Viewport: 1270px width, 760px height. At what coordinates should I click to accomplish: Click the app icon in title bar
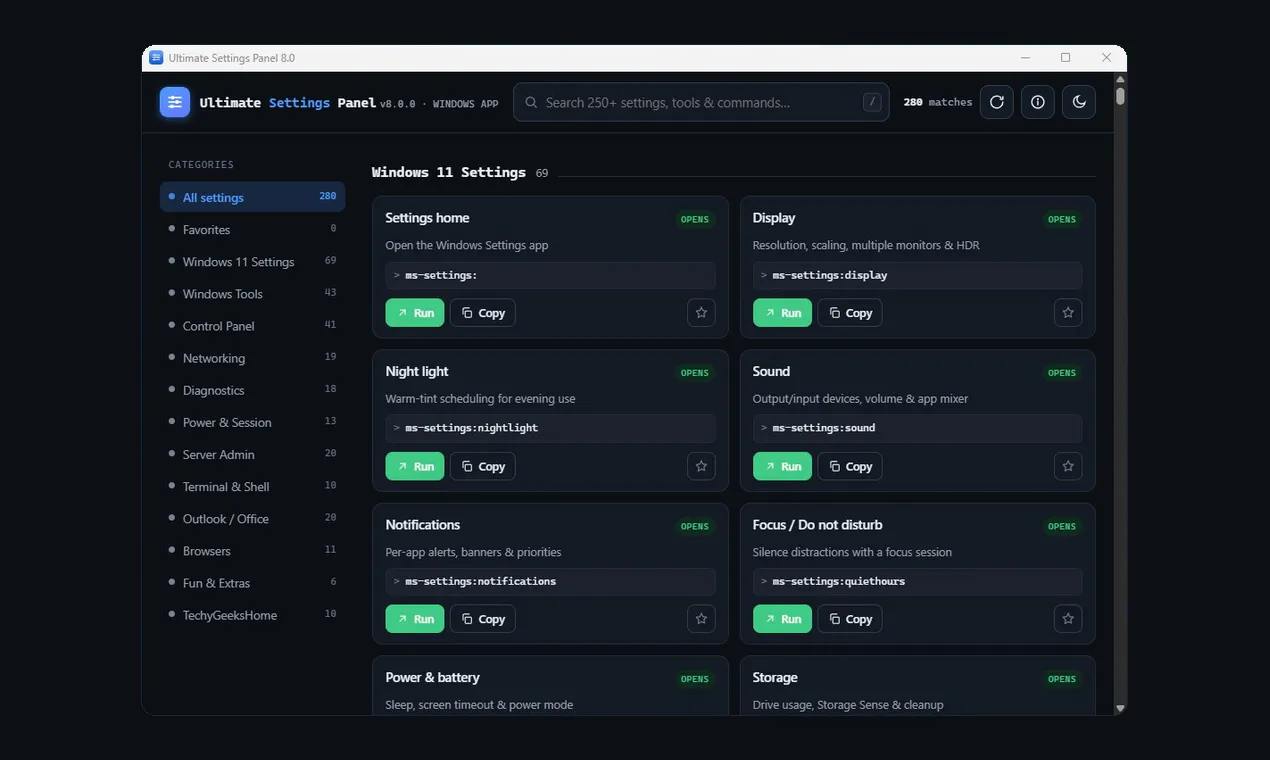pos(156,58)
